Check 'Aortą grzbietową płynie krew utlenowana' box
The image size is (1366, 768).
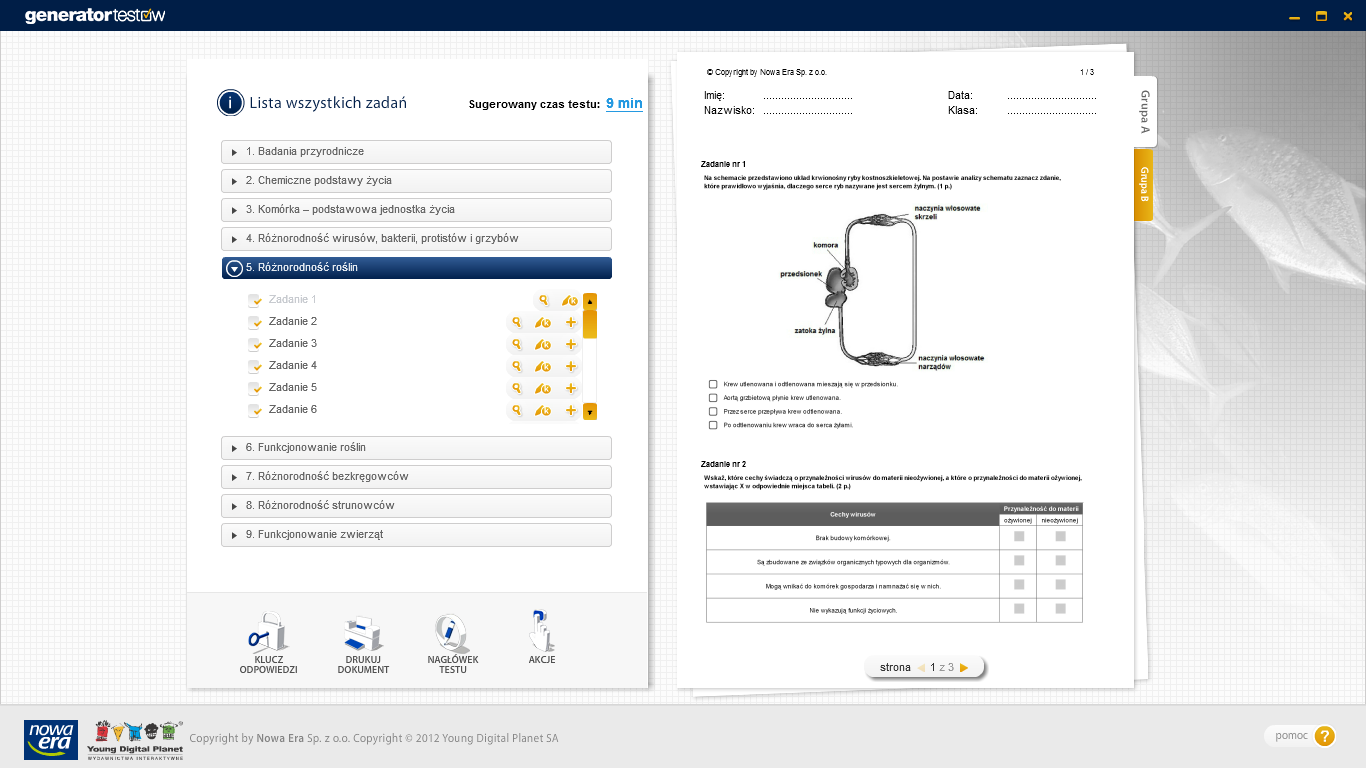(713, 397)
